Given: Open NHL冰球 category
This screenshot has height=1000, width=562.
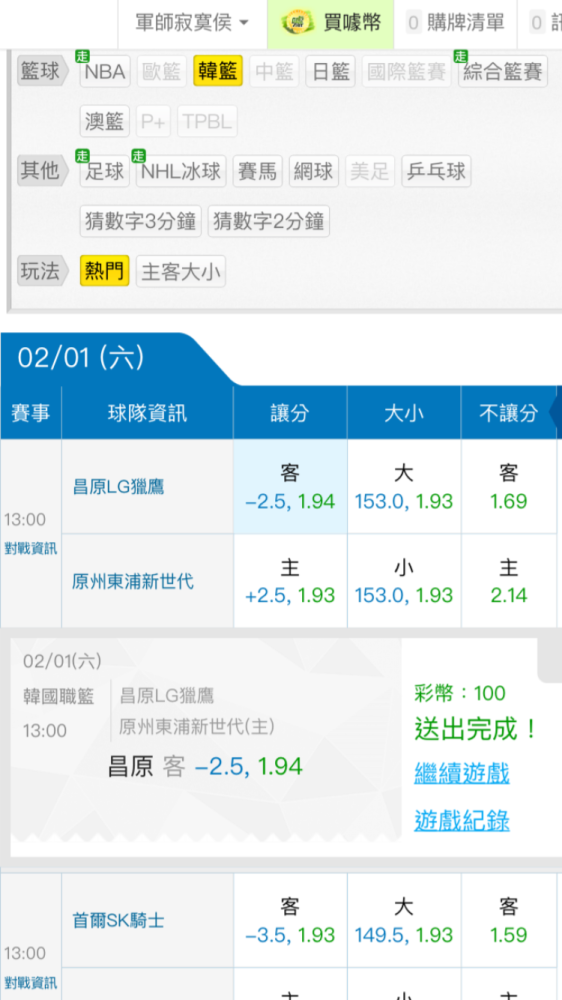Looking at the screenshot, I should click(x=181, y=171).
